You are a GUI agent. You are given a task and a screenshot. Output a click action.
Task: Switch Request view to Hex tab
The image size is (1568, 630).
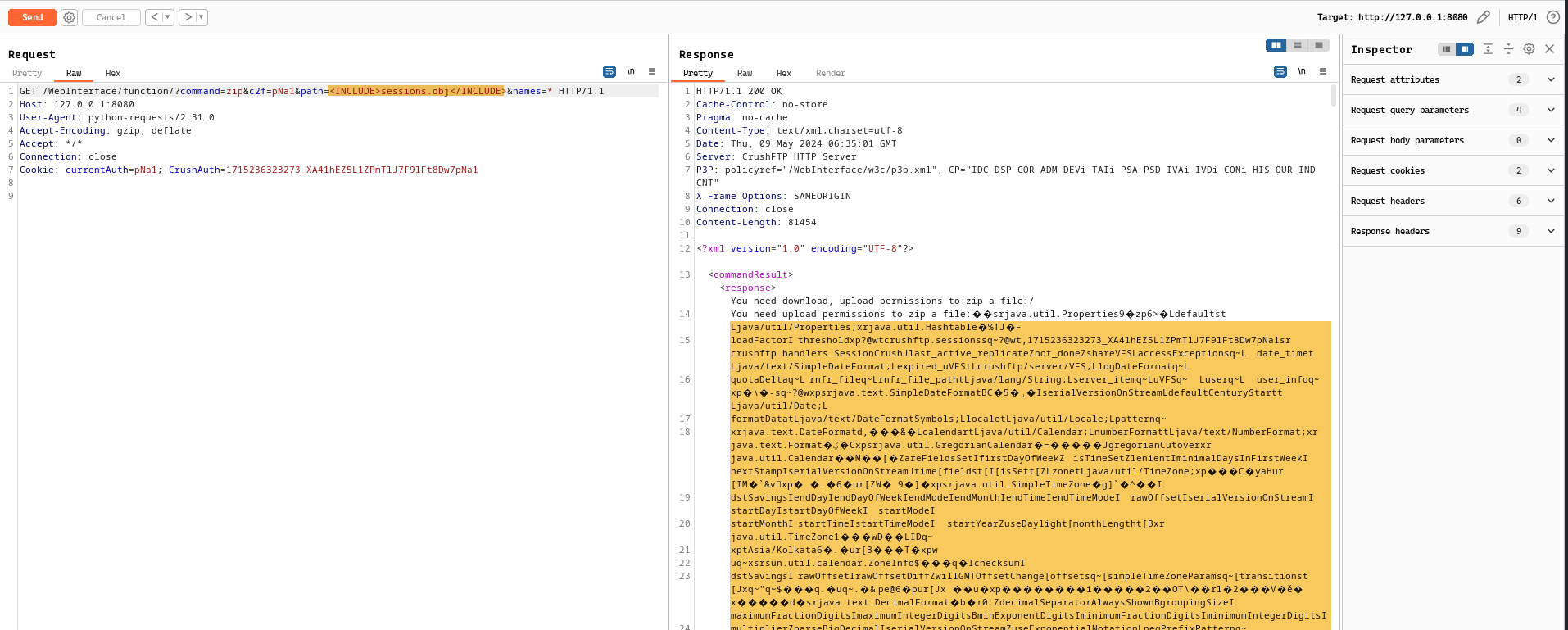point(113,73)
